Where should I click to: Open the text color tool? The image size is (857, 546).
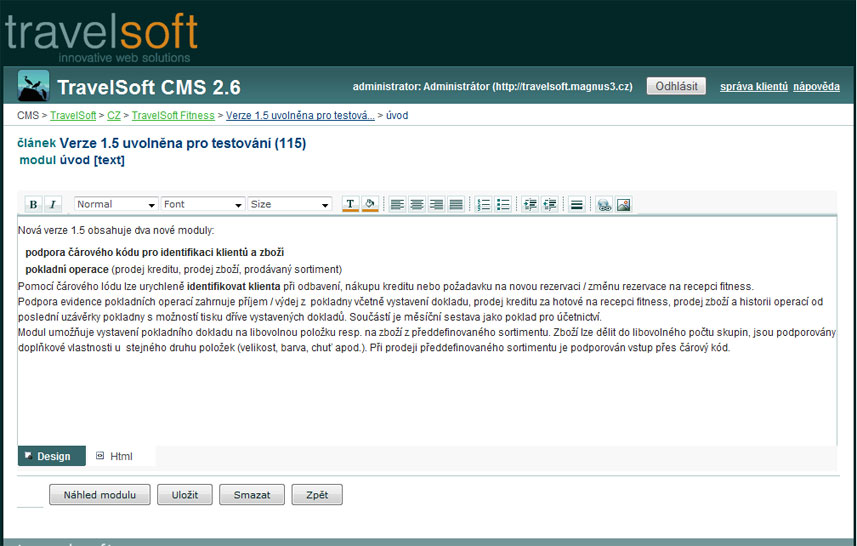tap(350, 204)
